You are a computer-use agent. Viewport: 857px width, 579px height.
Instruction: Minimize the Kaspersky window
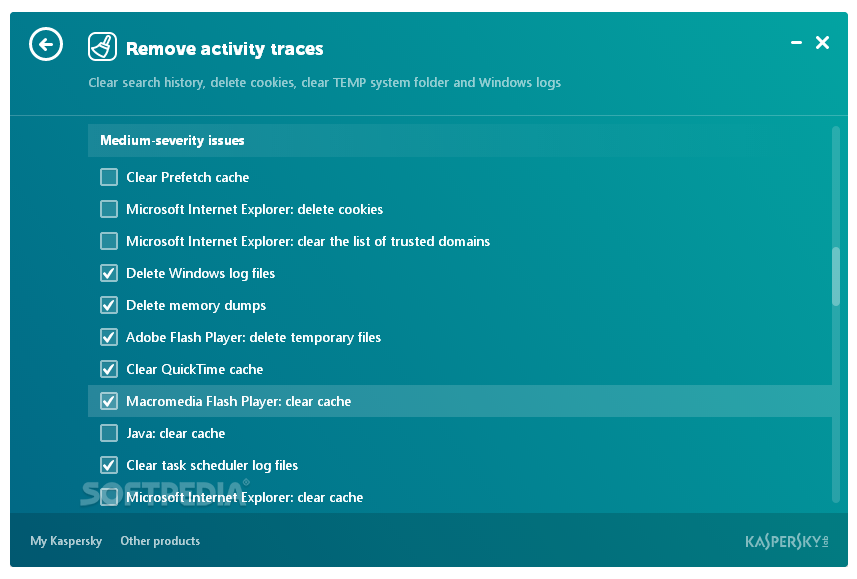click(x=796, y=43)
